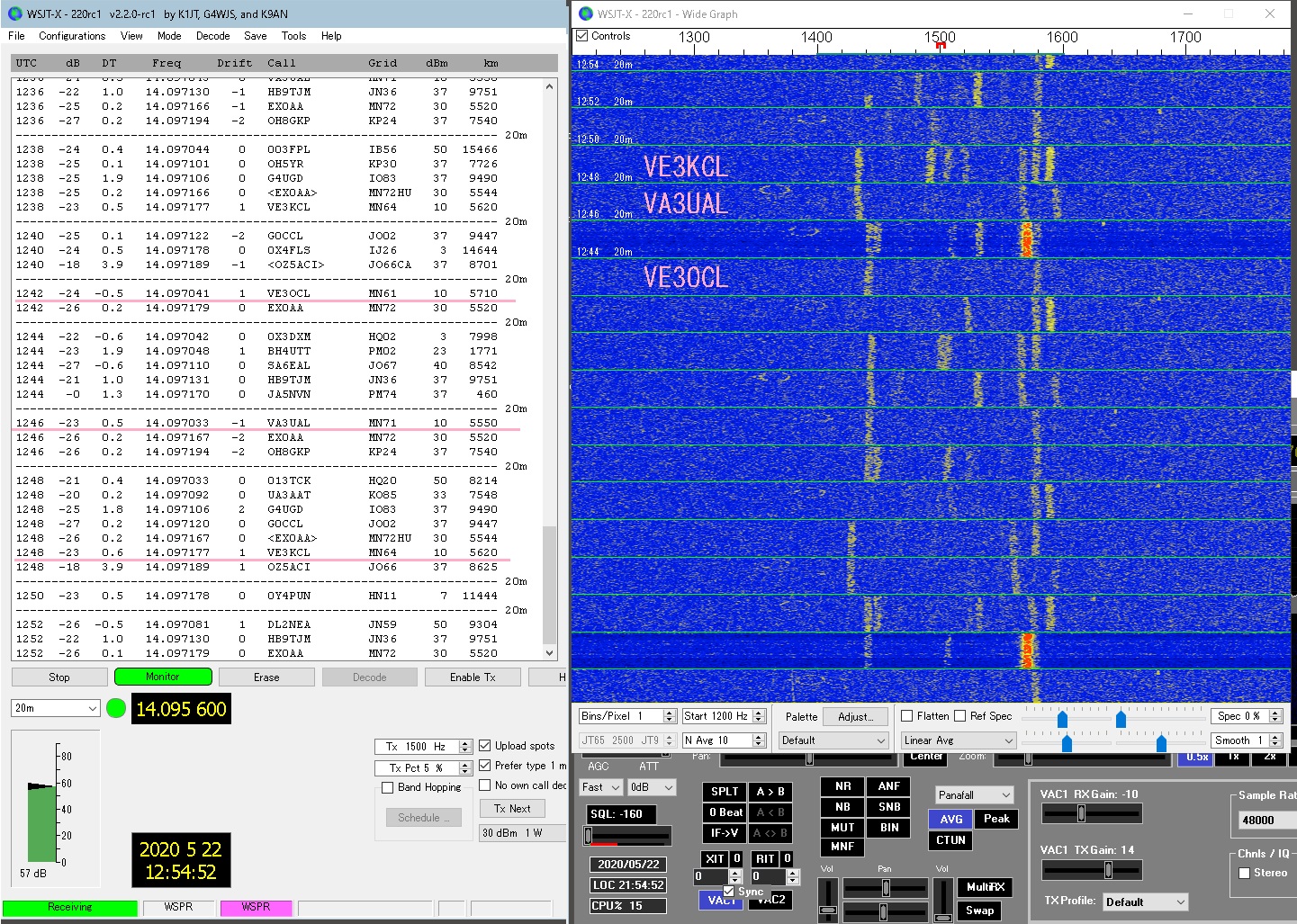Open the TX Profile Default dropdown
Image resolution: width=1297 pixels, height=924 pixels.
(x=1146, y=902)
